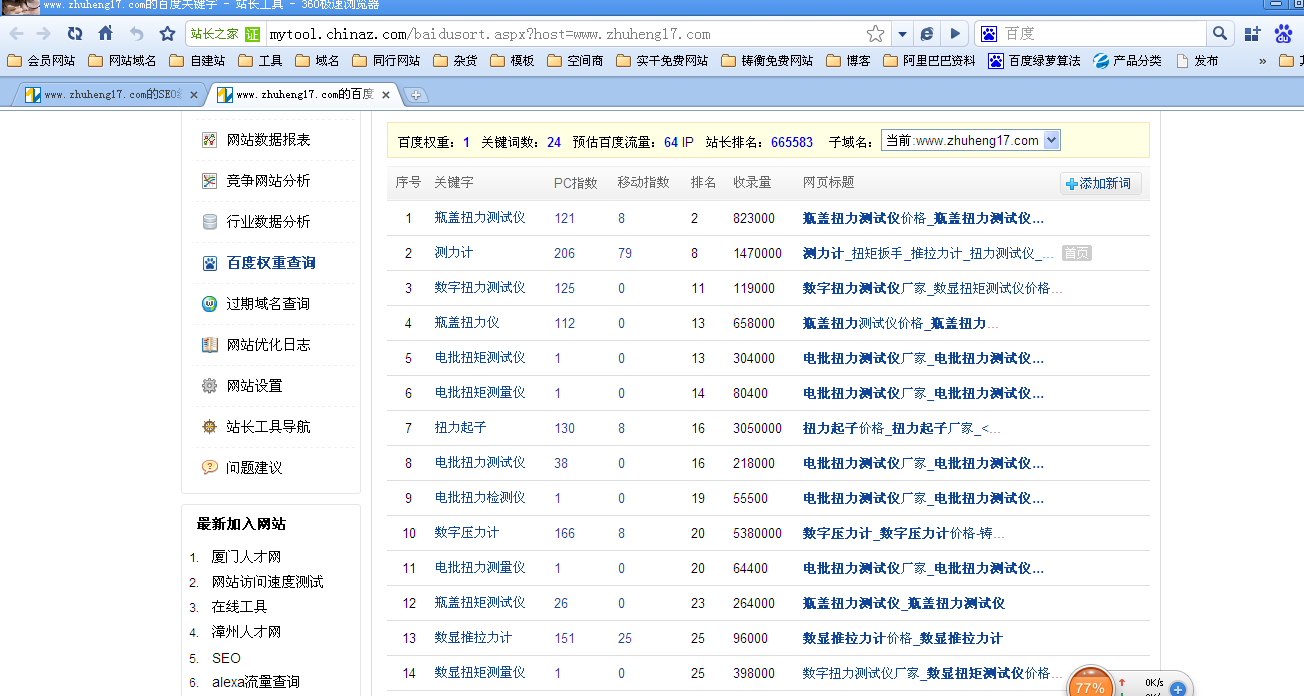
Task: Open the 测力计 keyword link
Action: (x=453, y=253)
